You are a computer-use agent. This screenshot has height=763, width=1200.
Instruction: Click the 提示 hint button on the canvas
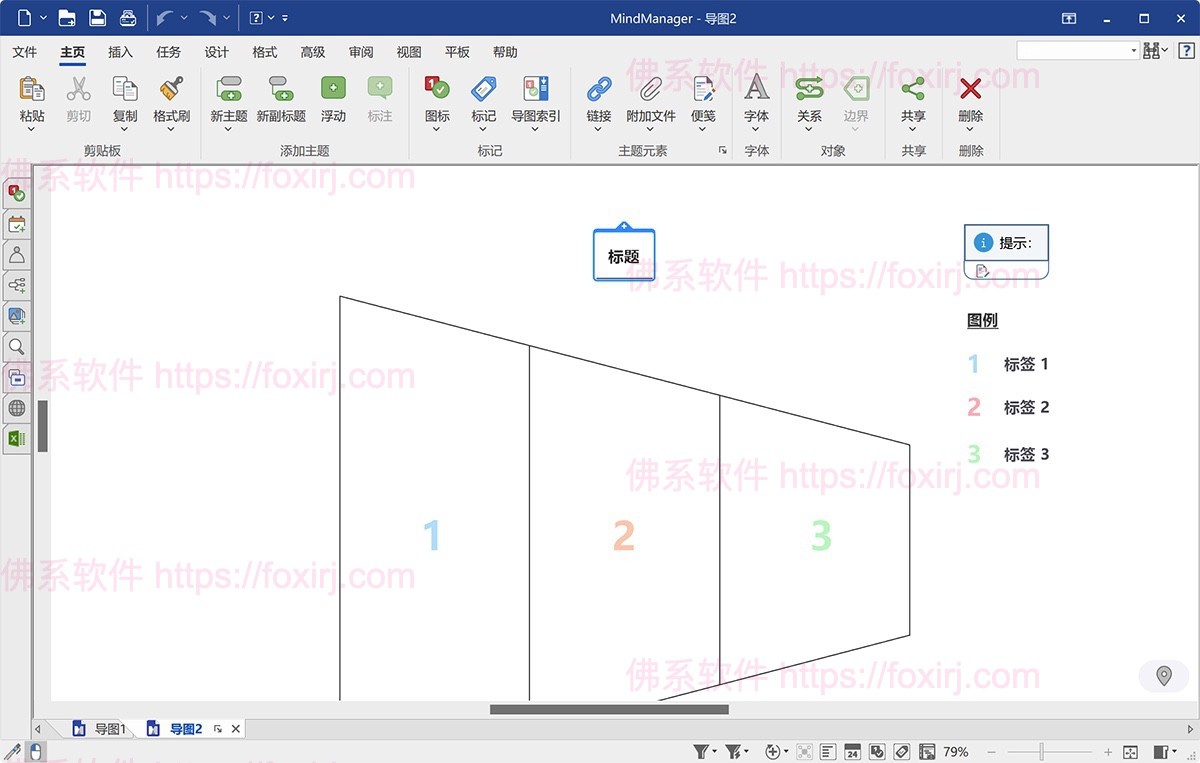(x=1006, y=241)
